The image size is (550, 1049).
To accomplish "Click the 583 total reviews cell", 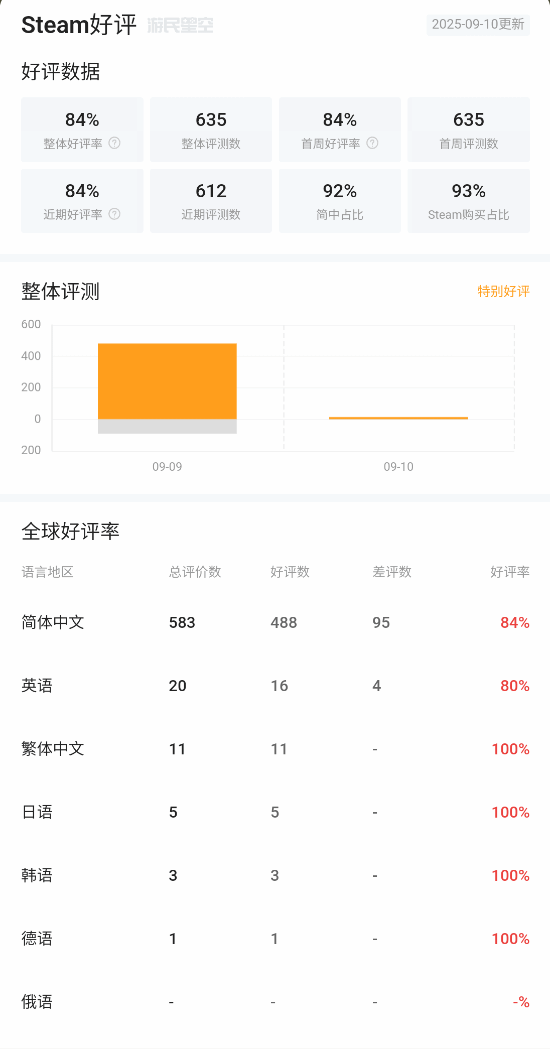I will pos(182,623).
